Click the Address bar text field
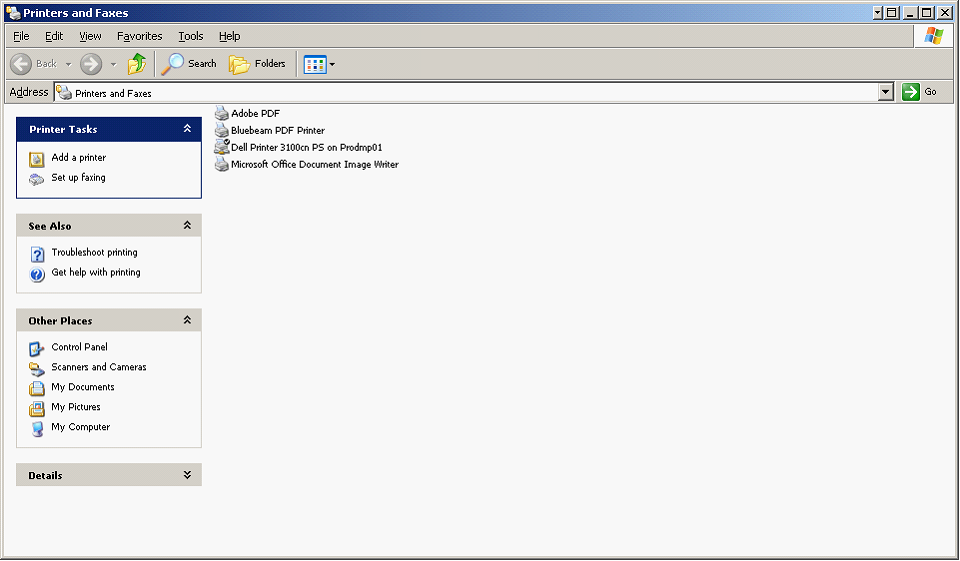960x561 pixels. pos(470,92)
